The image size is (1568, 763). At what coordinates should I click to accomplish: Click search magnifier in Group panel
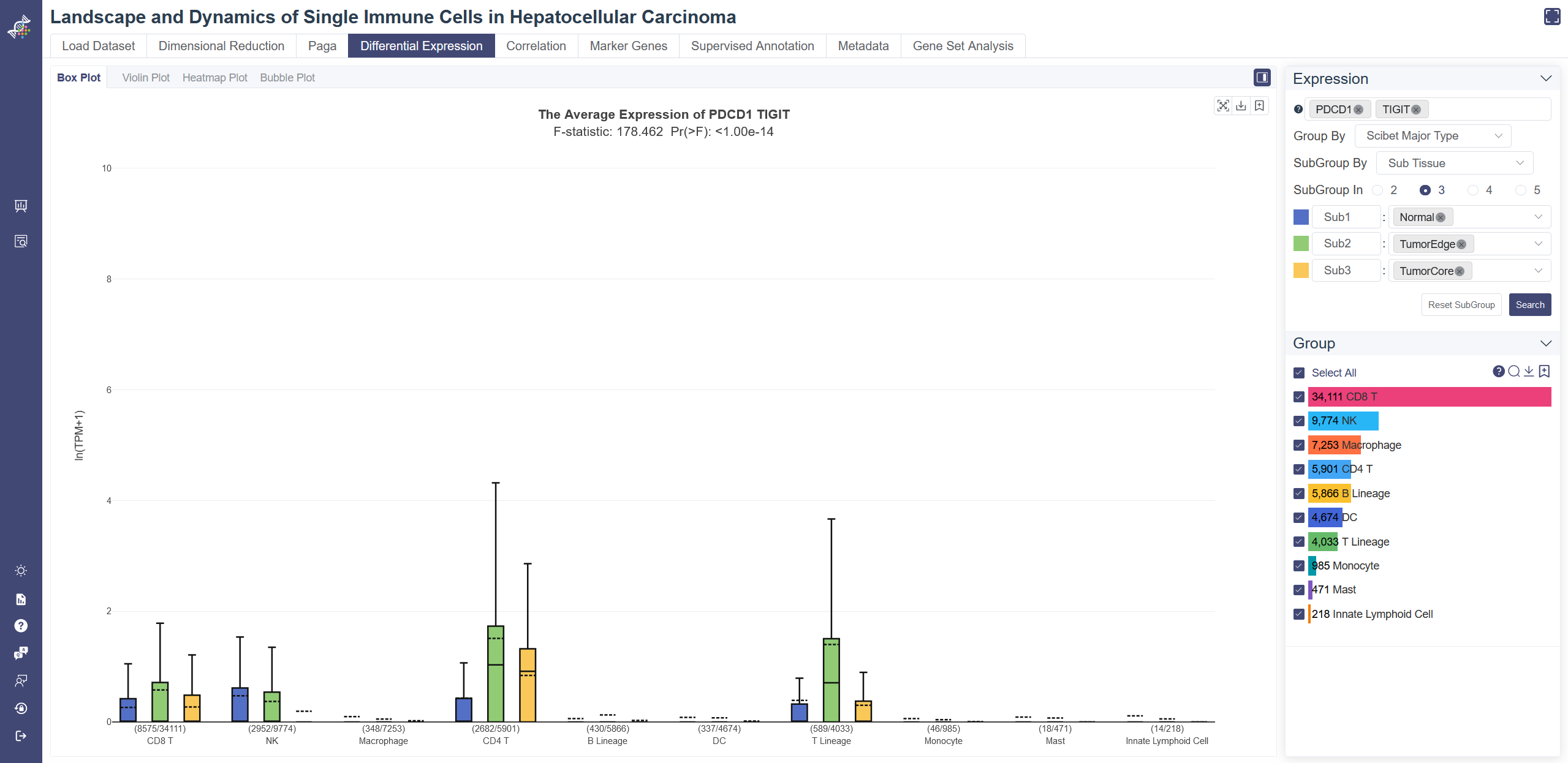[1513, 372]
